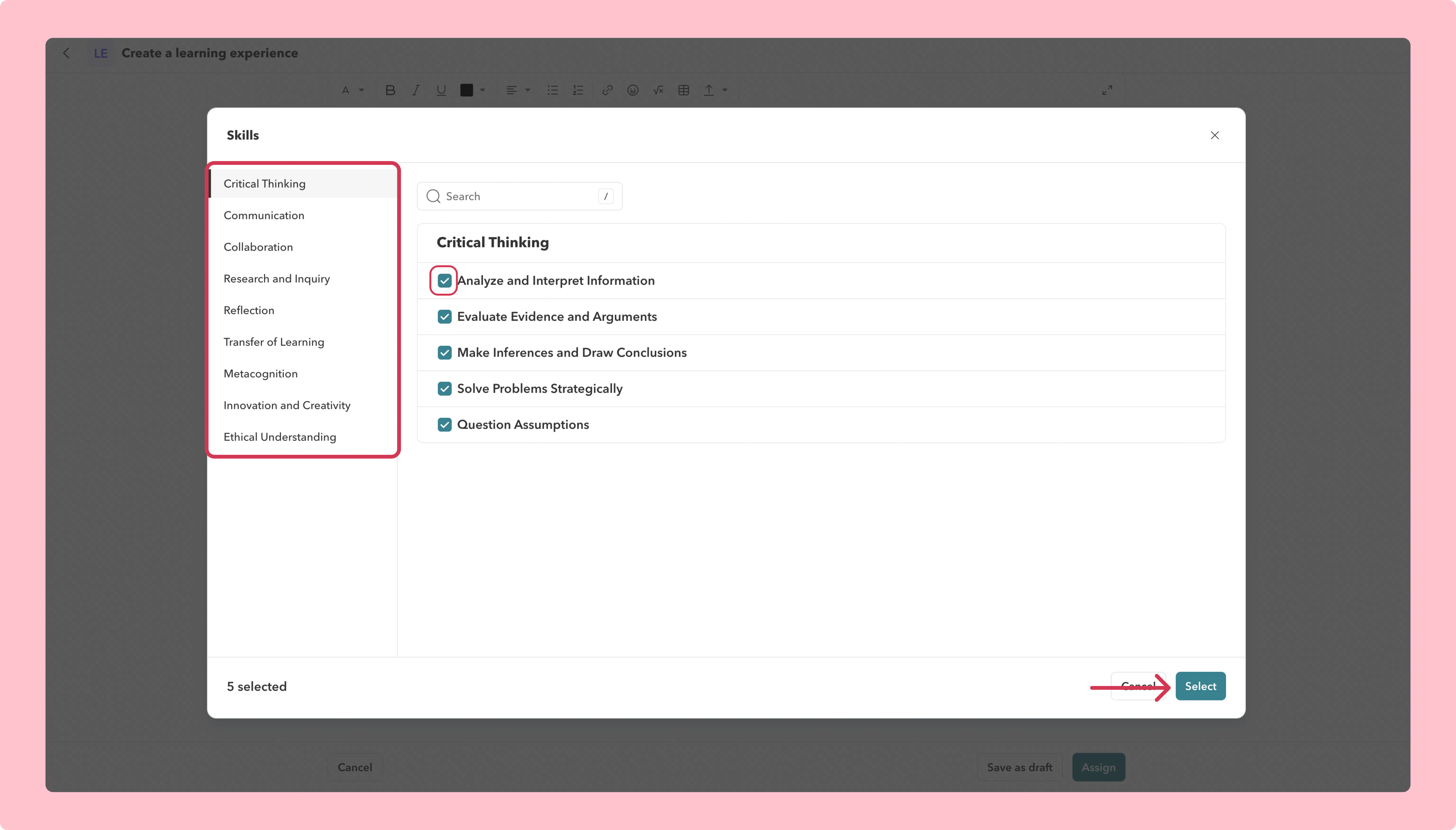This screenshot has height=830, width=1456.
Task: Focus the skills Search field
Action: 519,196
